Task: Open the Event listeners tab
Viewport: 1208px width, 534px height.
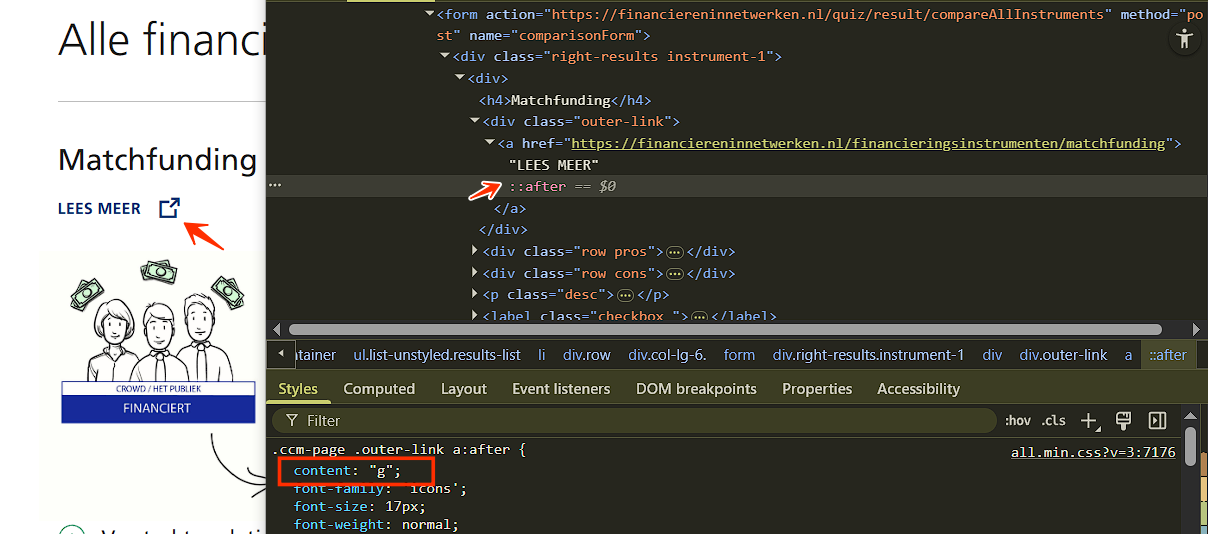Action: pyautogui.click(x=561, y=389)
